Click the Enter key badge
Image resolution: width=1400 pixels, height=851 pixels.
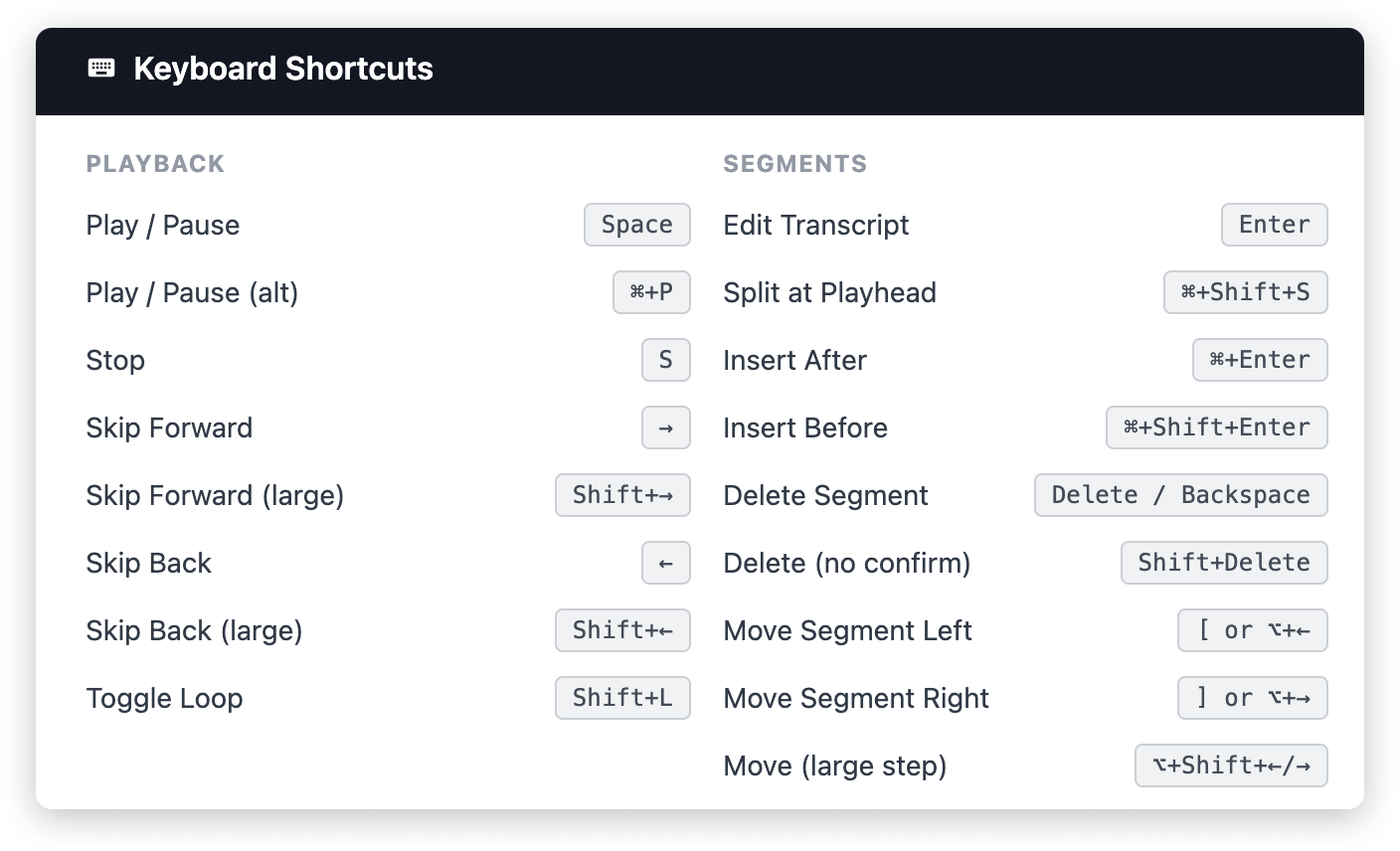[x=1274, y=225]
